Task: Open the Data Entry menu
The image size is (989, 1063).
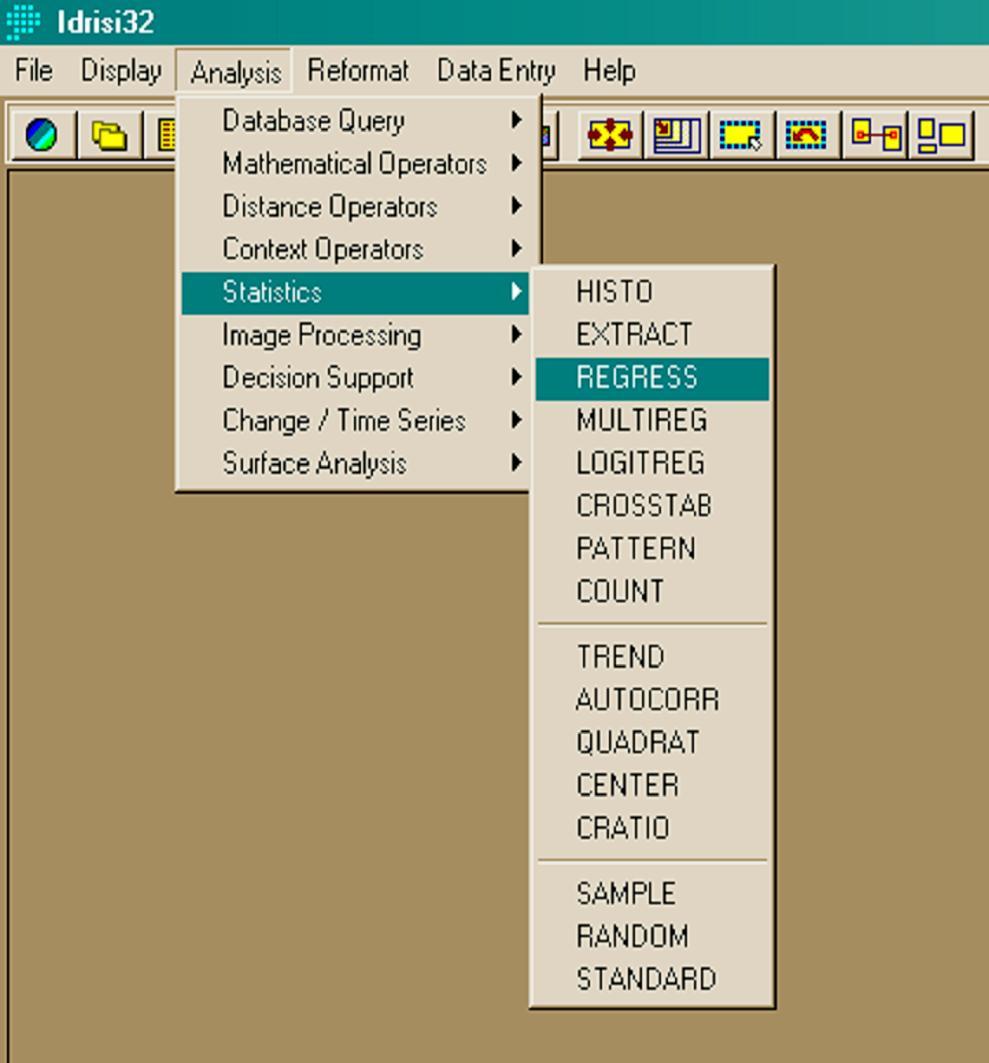Action: point(496,71)
